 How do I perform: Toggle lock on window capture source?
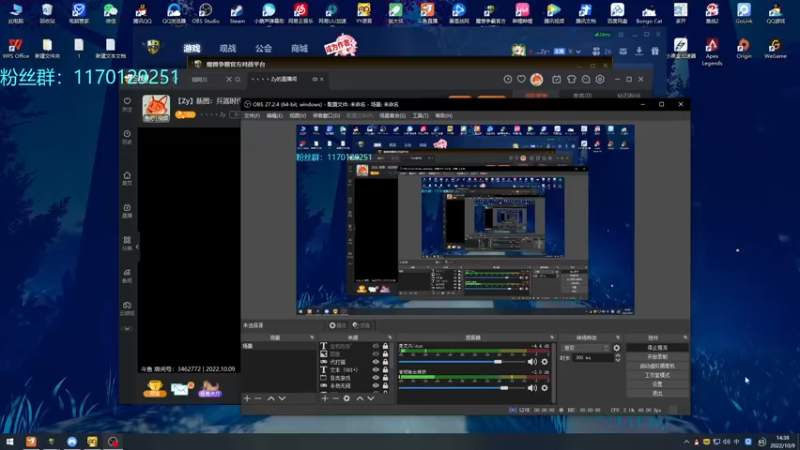[x=385, y=378]
